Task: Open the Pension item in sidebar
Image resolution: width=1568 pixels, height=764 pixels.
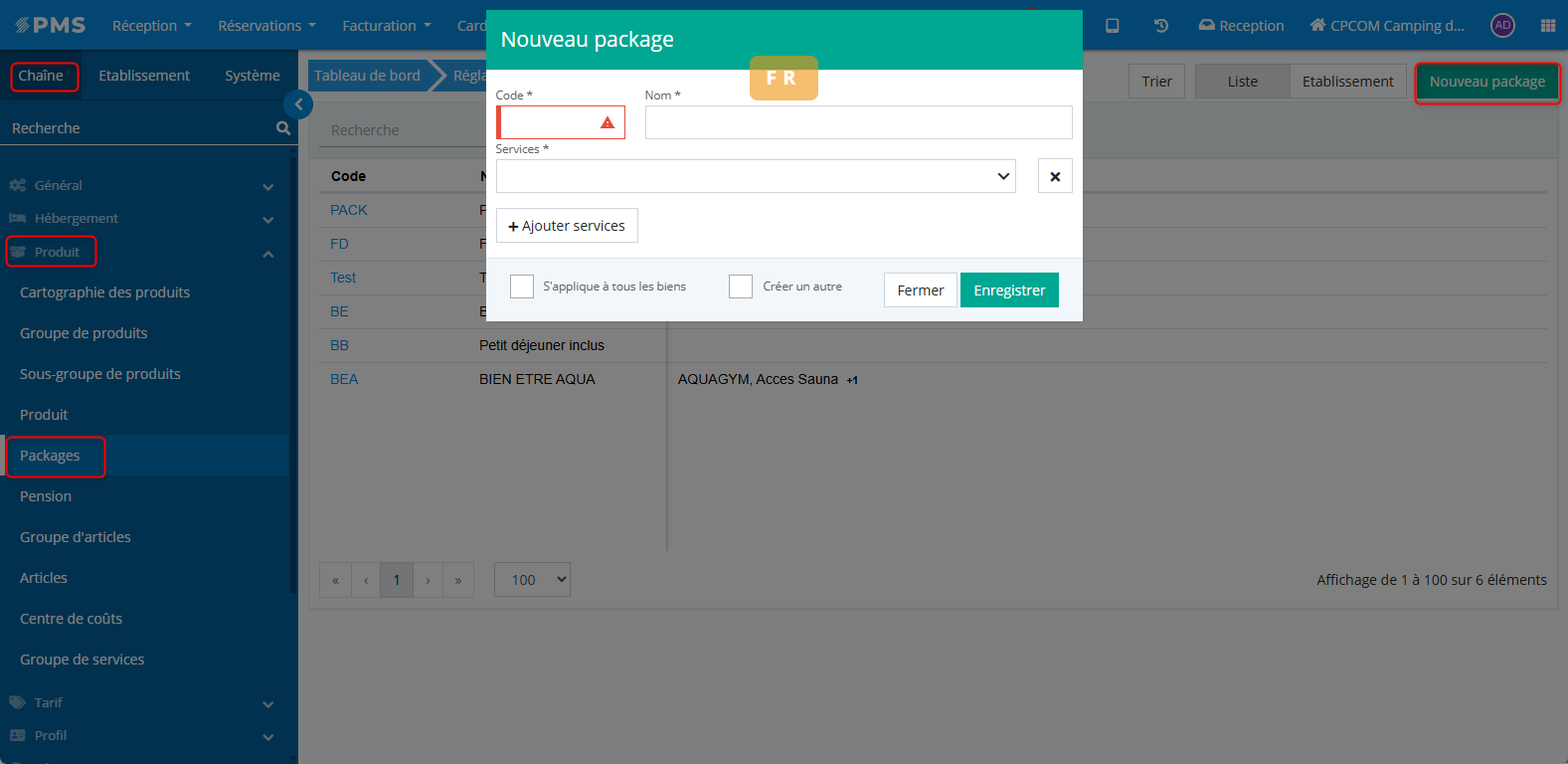Action: tap(46, 496)
